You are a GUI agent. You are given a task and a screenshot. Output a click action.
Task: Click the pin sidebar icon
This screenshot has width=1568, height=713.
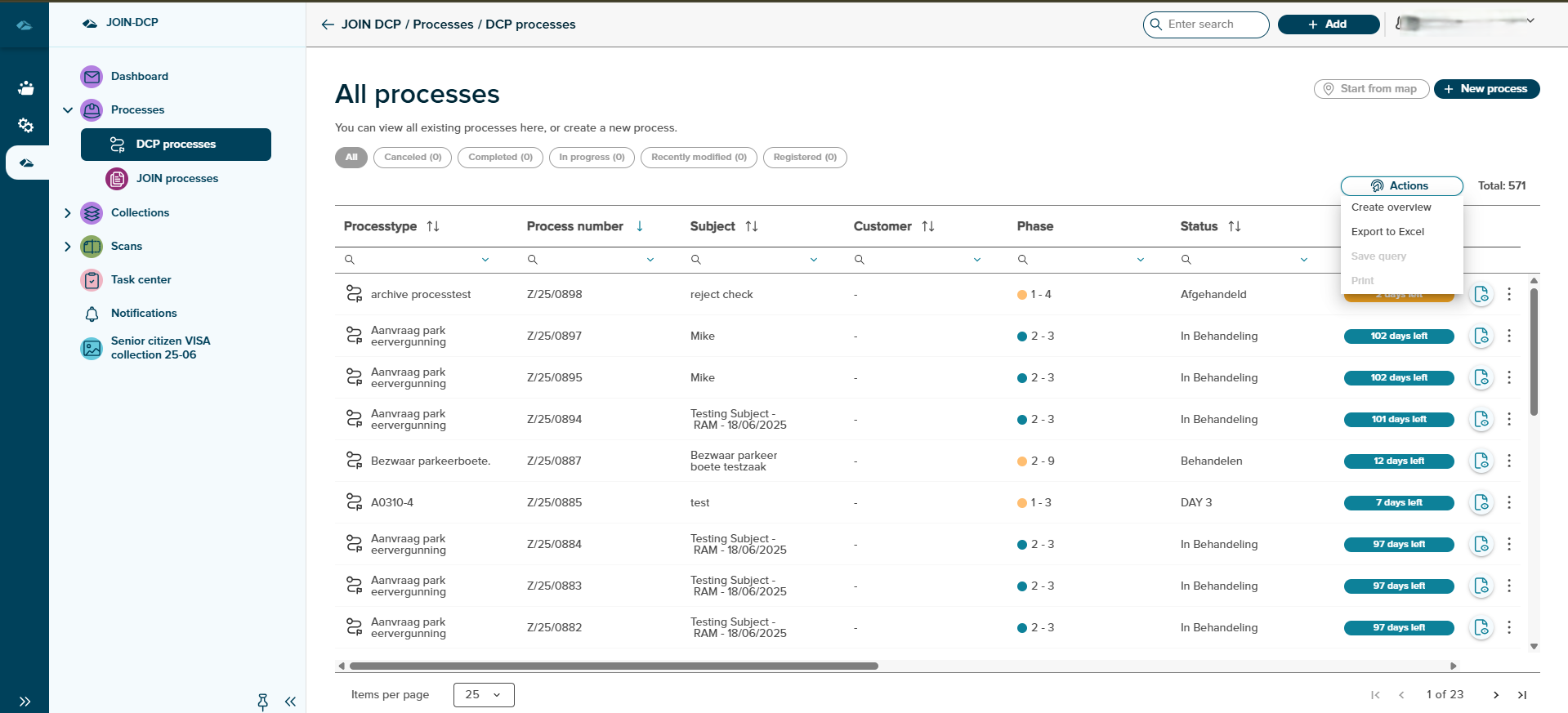coord(262,702)
